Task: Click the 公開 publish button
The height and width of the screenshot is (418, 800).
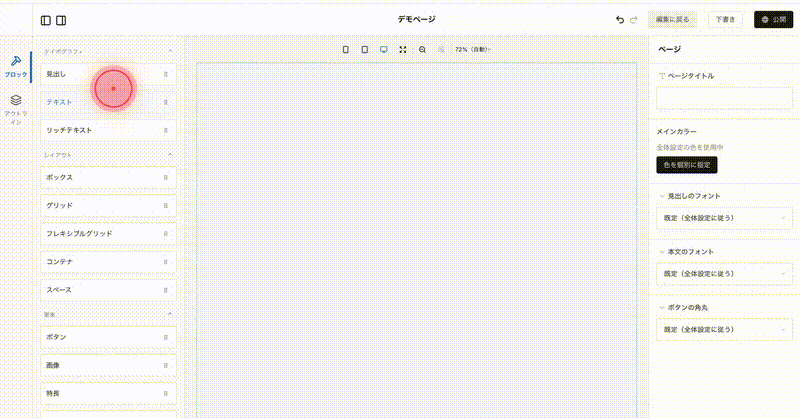Action: tap(773, 19)
